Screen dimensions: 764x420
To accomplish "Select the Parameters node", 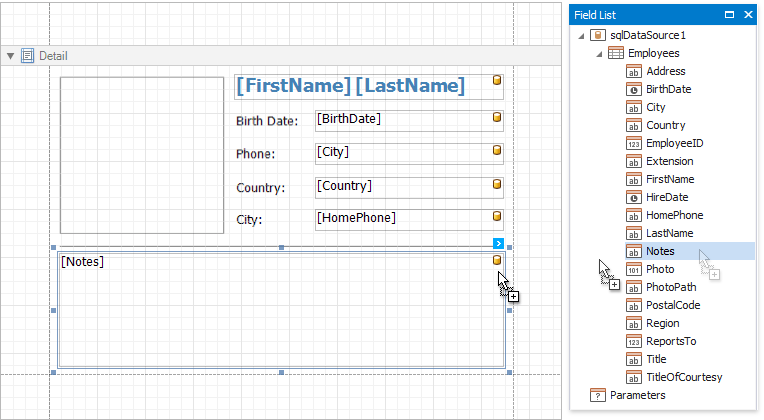I will click(x=637, y=395).
